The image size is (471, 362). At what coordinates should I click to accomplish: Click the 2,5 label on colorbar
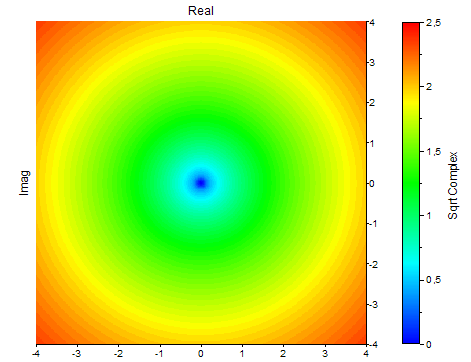434,23
